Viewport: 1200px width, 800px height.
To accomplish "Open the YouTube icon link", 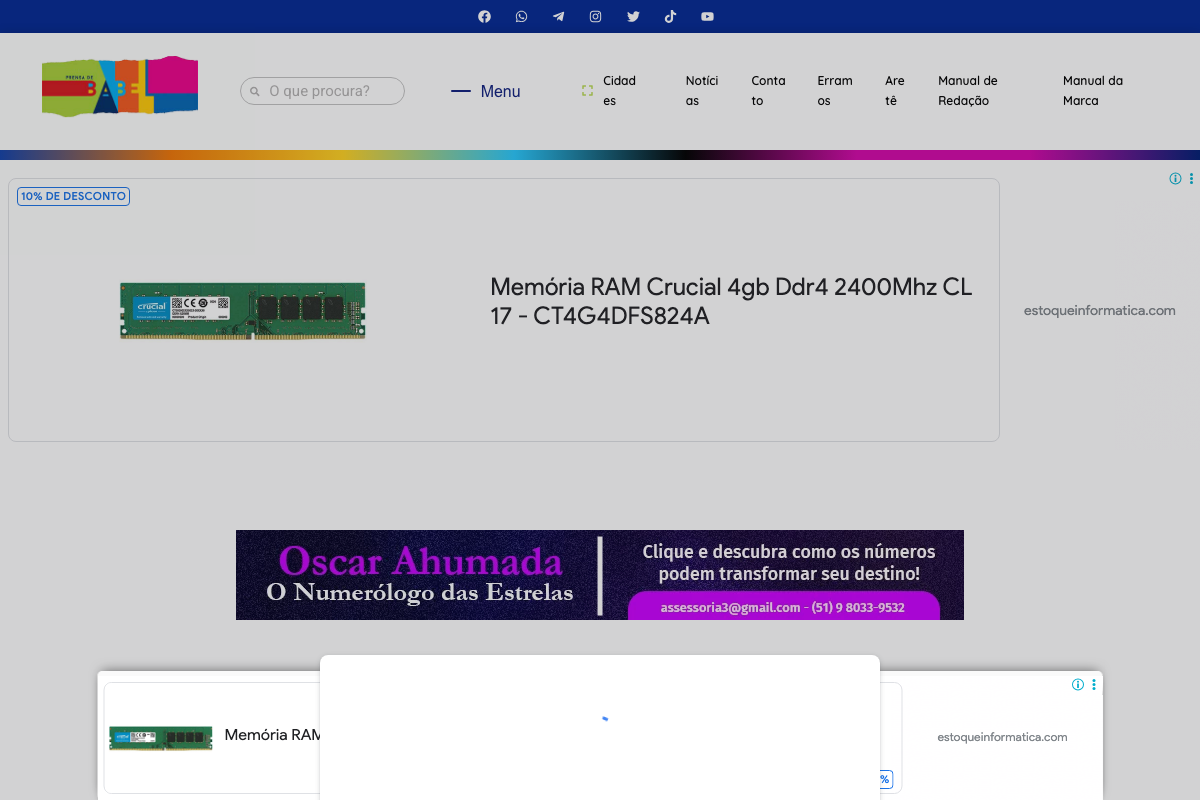I will tap(707, 17).
